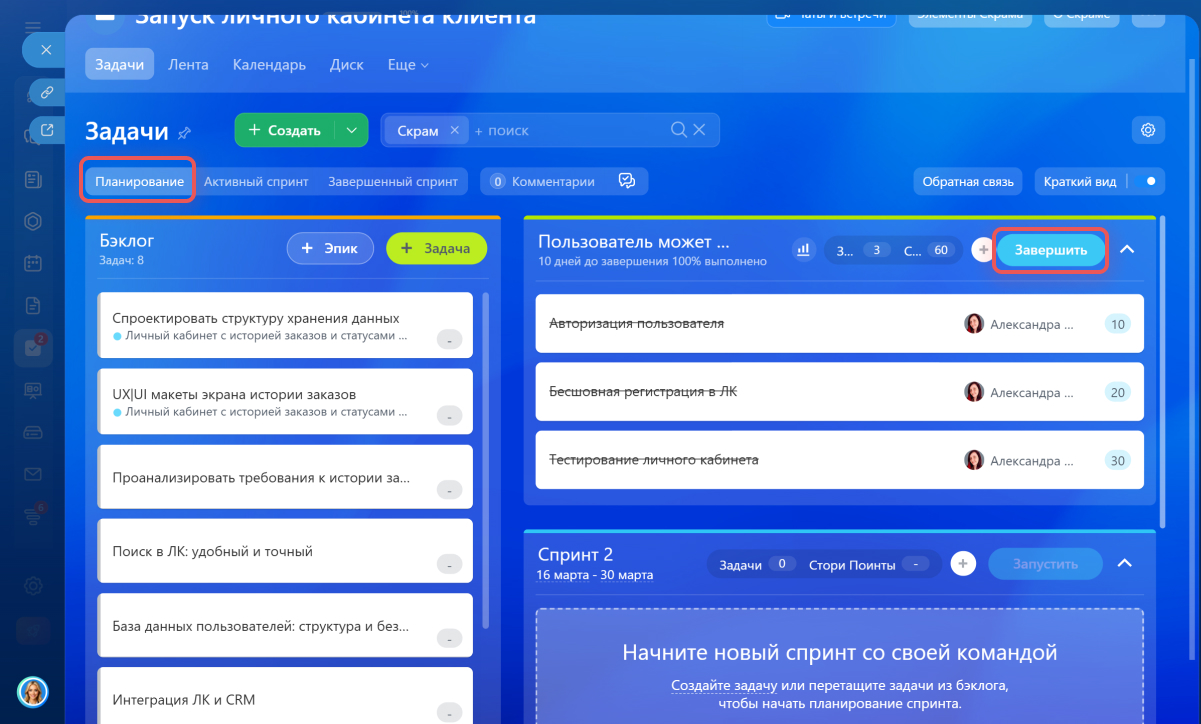Collapse the first sprint with chevron
Image resolution: width=1201 pixels, height=724 pixels.
pyautogui.click(x=1127, y=250)
